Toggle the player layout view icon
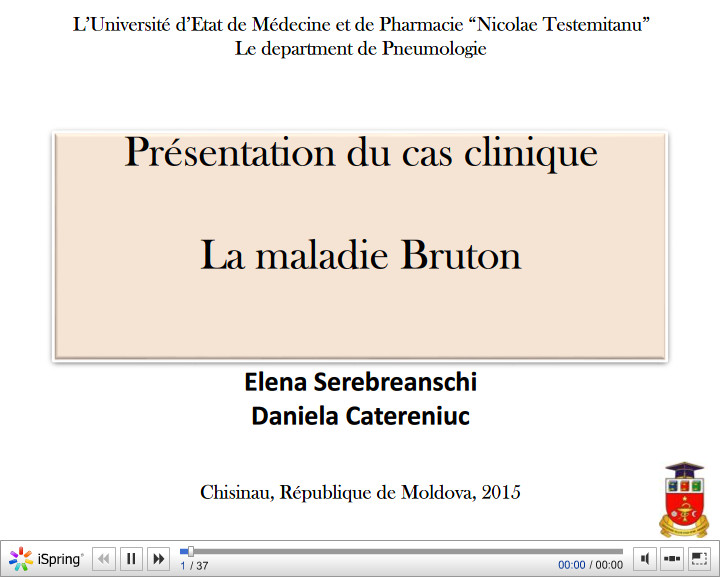720x577 pixels. tap(672, 559)
